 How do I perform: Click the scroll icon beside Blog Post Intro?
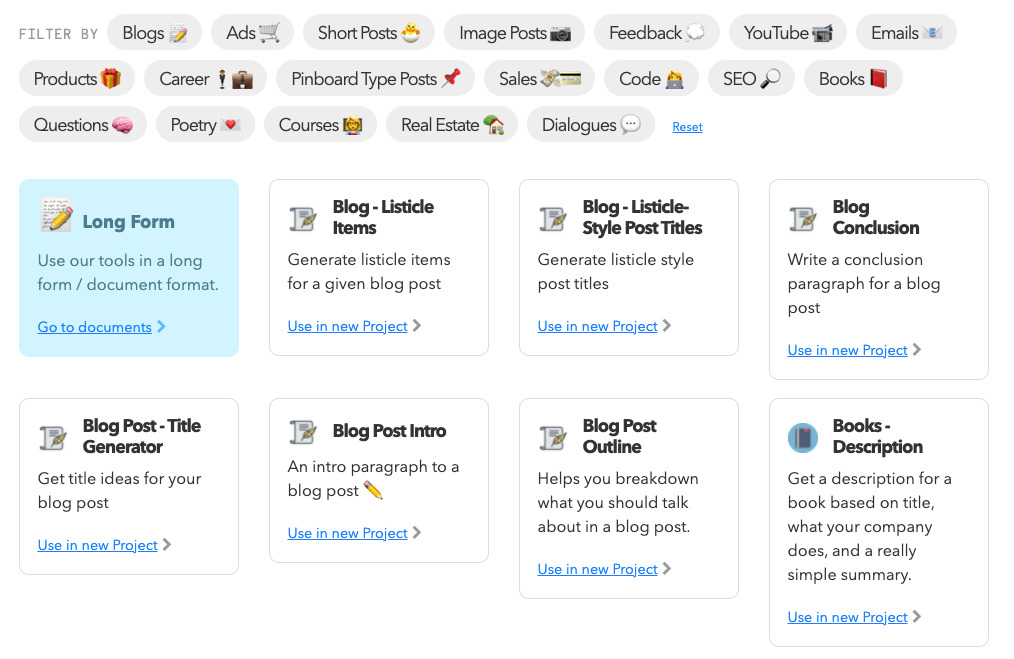(x=303, y=432)
